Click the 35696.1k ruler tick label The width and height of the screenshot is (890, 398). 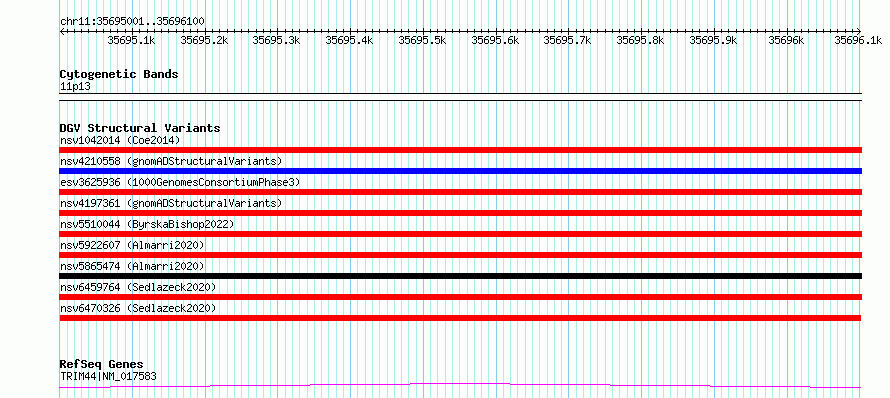[x=858, y=40]
